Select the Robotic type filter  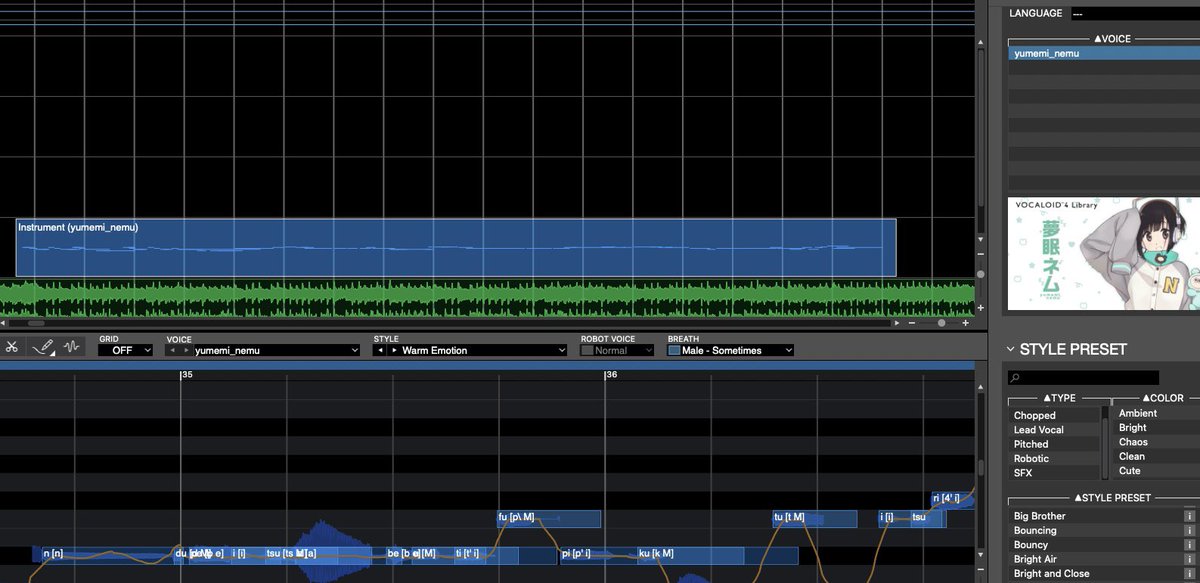pyautogui.click(x=1054, y=459)
